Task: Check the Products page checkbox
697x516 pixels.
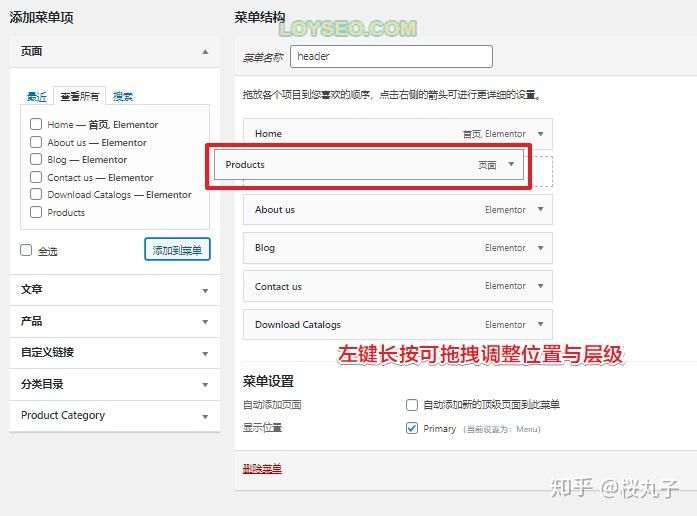Action: (x=36, y=212)
